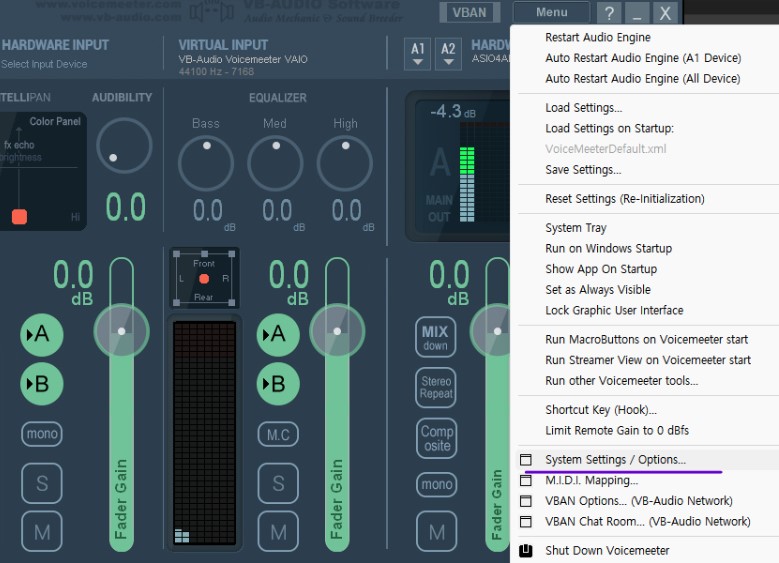Viewport: 779px width, 563px height.
Task: Mute the virtual input strip
Action: pos(278,532)
